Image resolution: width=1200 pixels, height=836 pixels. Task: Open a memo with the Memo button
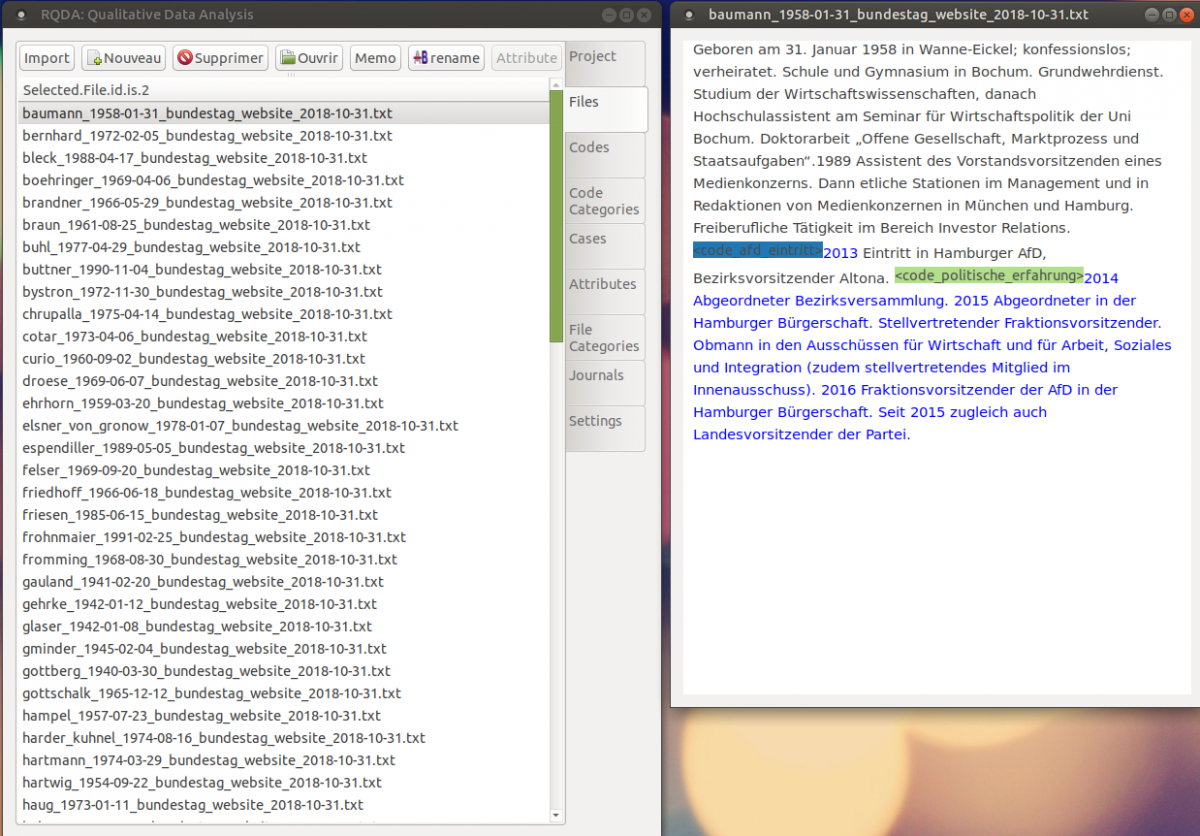point(375,58)
